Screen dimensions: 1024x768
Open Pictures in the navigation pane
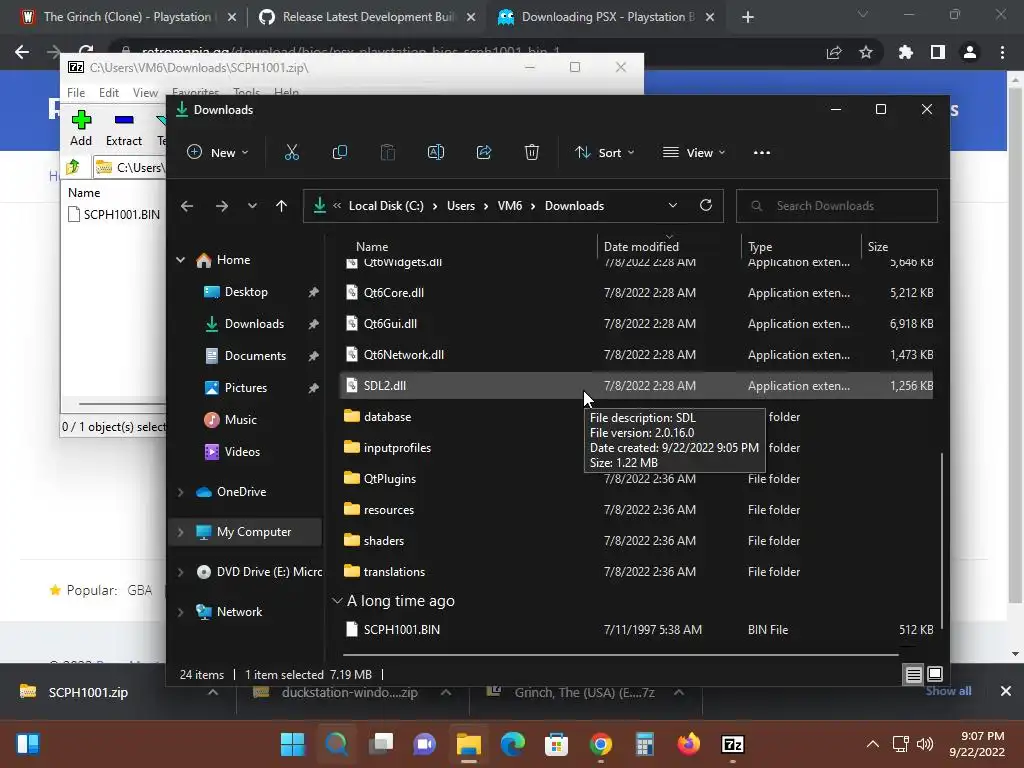(x=246, y=388)
